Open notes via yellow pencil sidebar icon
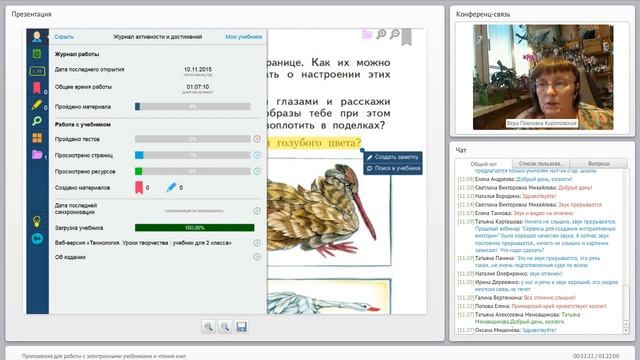The image size is (640, 360). 37,105
